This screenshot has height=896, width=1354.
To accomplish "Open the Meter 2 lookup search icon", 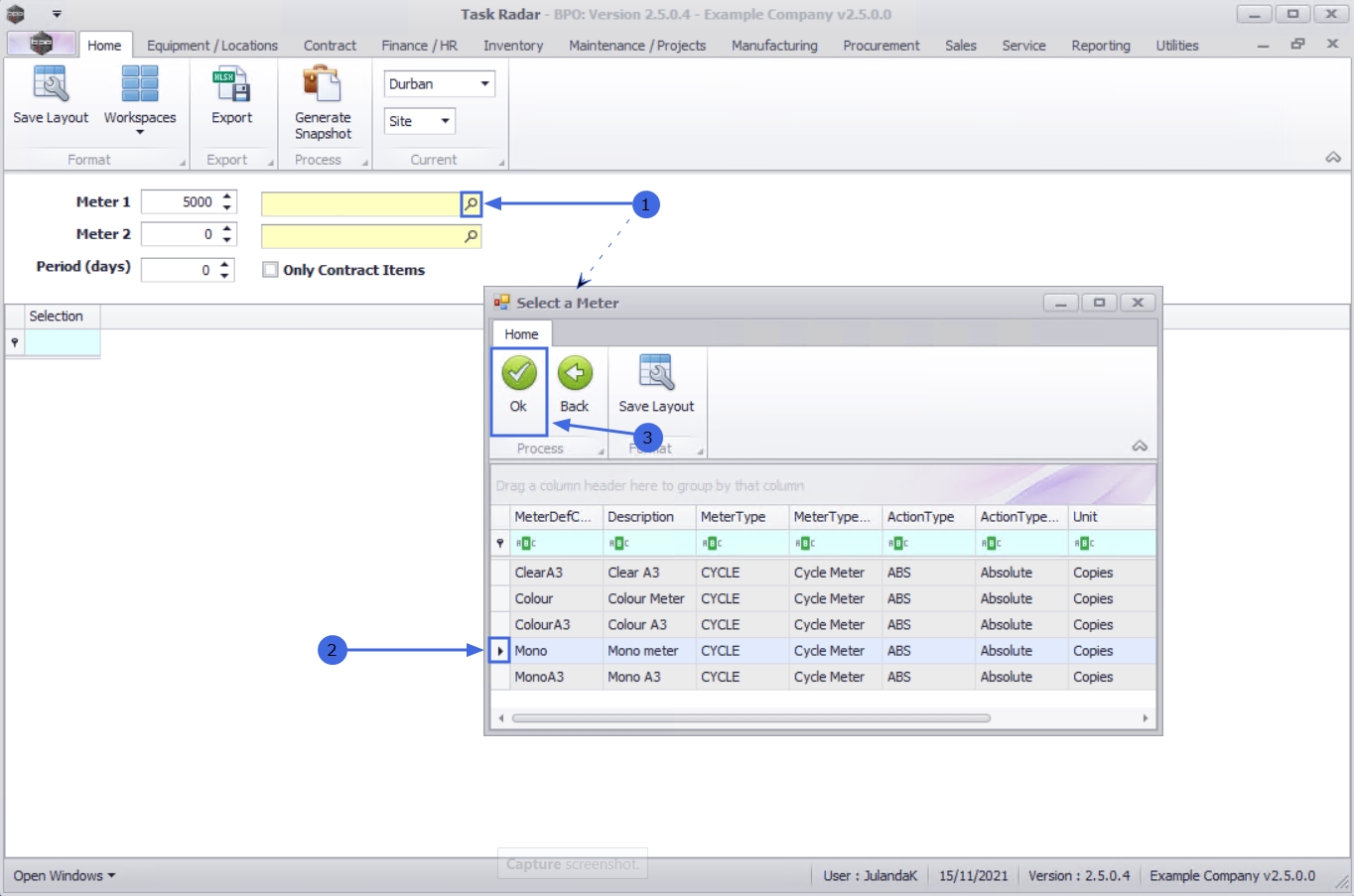I will tap(471, 236).
